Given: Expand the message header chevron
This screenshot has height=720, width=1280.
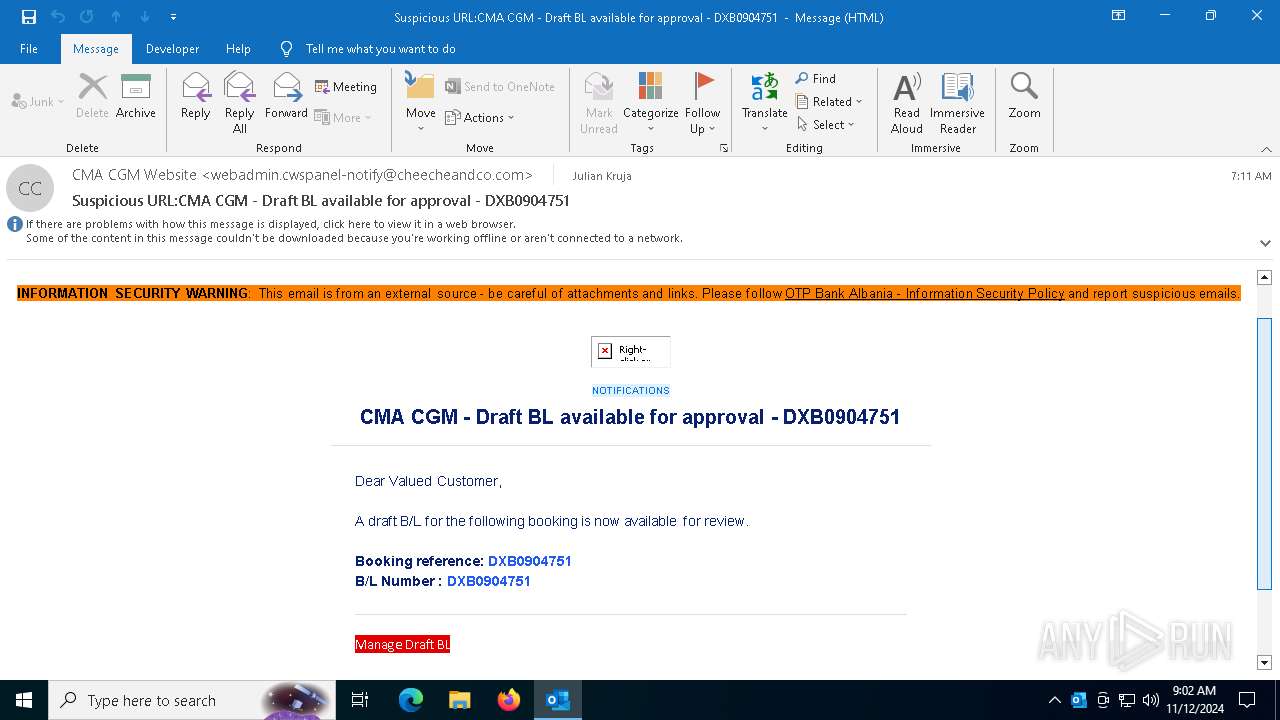Looking at the screenshot, I should click(x=1265, y=243).
